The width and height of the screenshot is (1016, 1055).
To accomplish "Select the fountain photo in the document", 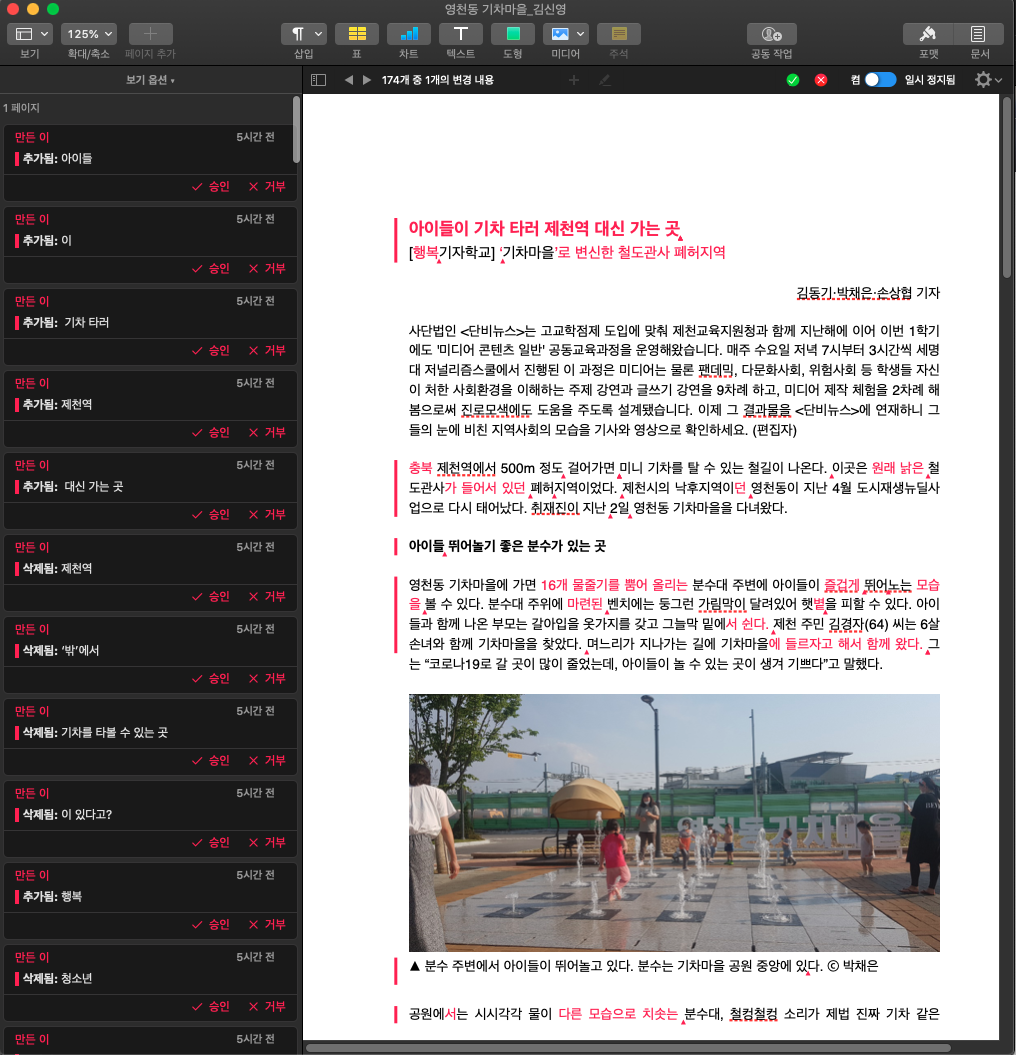I will click(674, 822).
